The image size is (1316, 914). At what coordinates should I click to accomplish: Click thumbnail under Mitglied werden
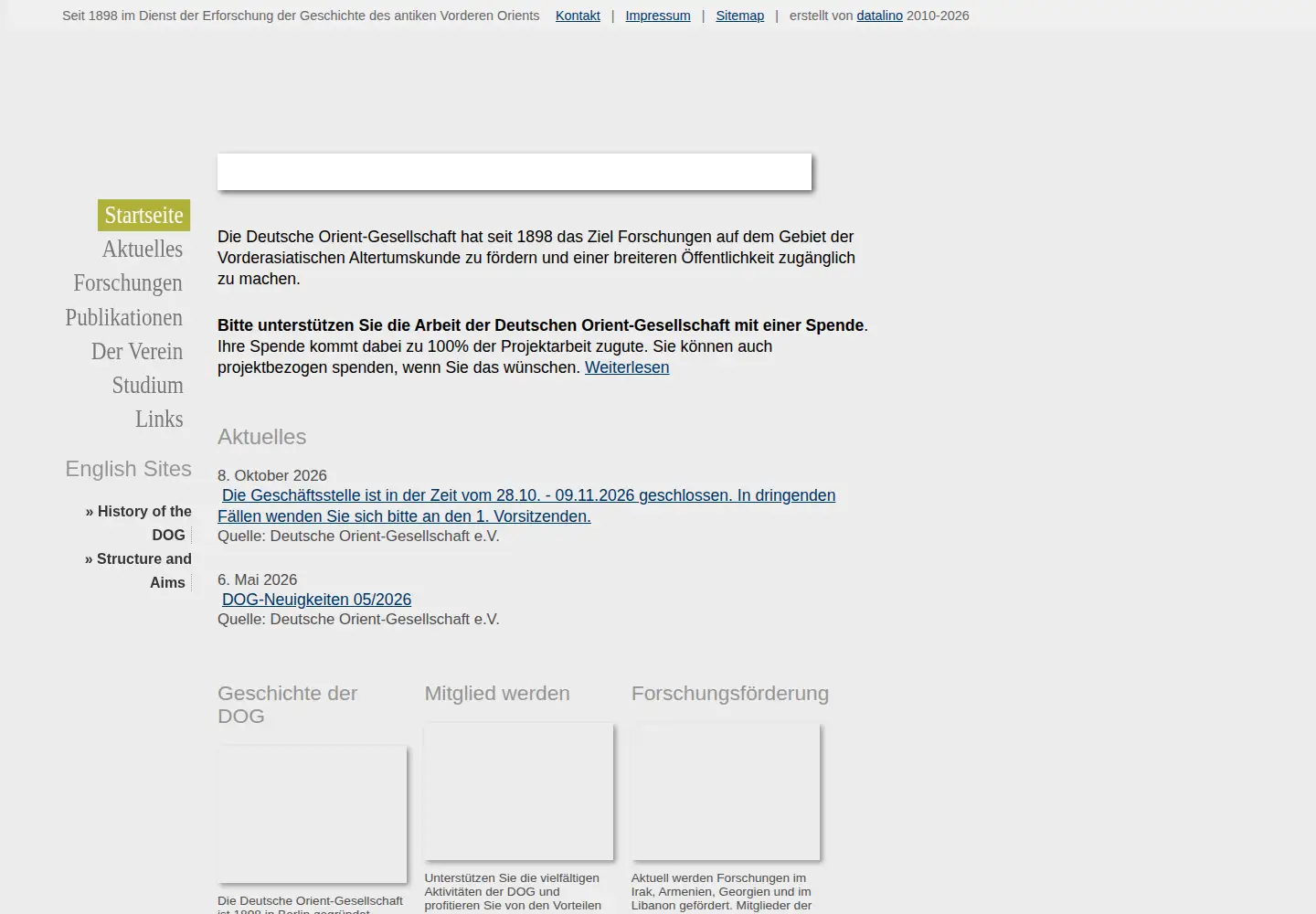[518, 792]
